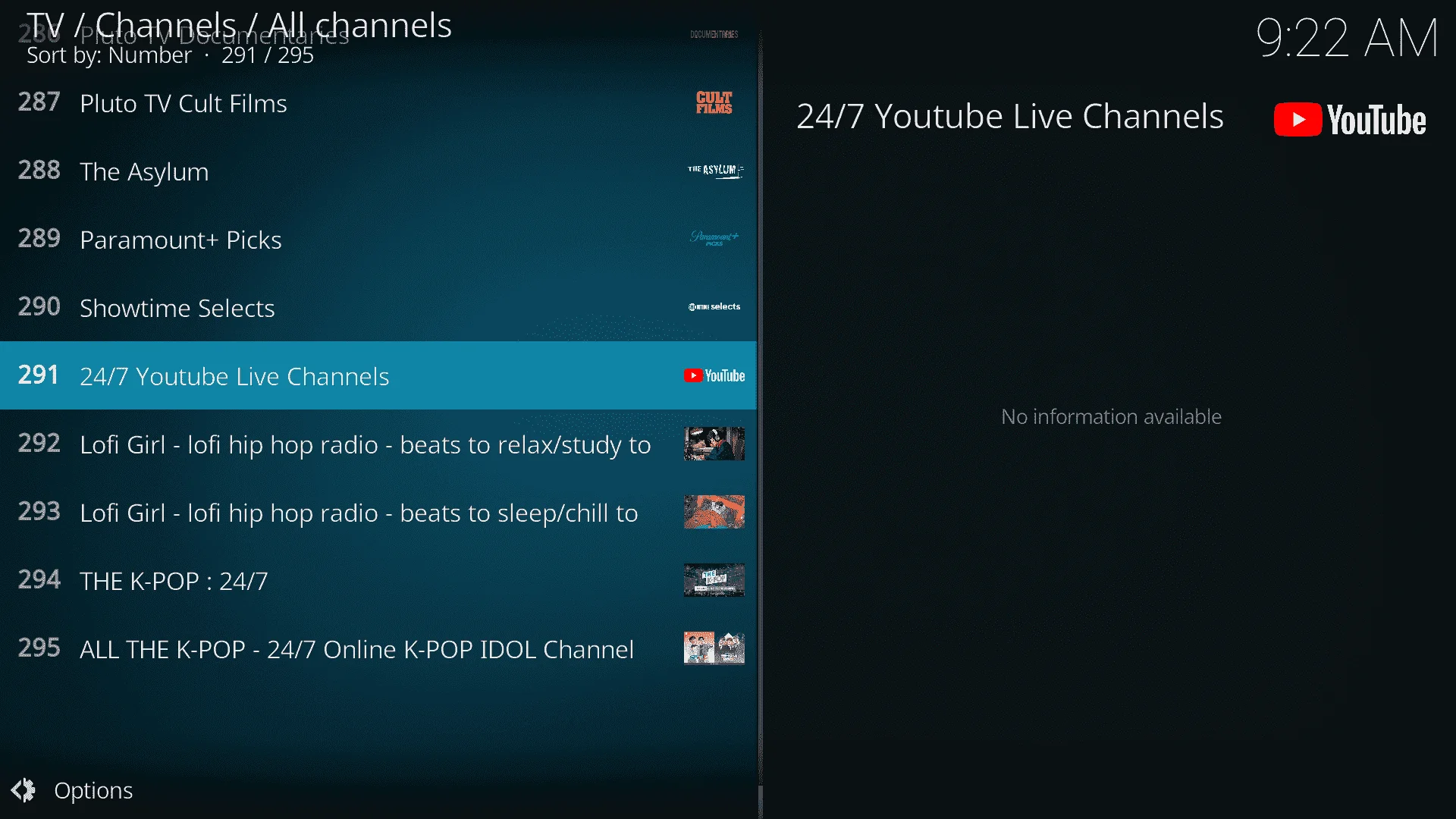1456x819 pixels.
Task: Select Showtime Selects channel
Action: [378, 307]
